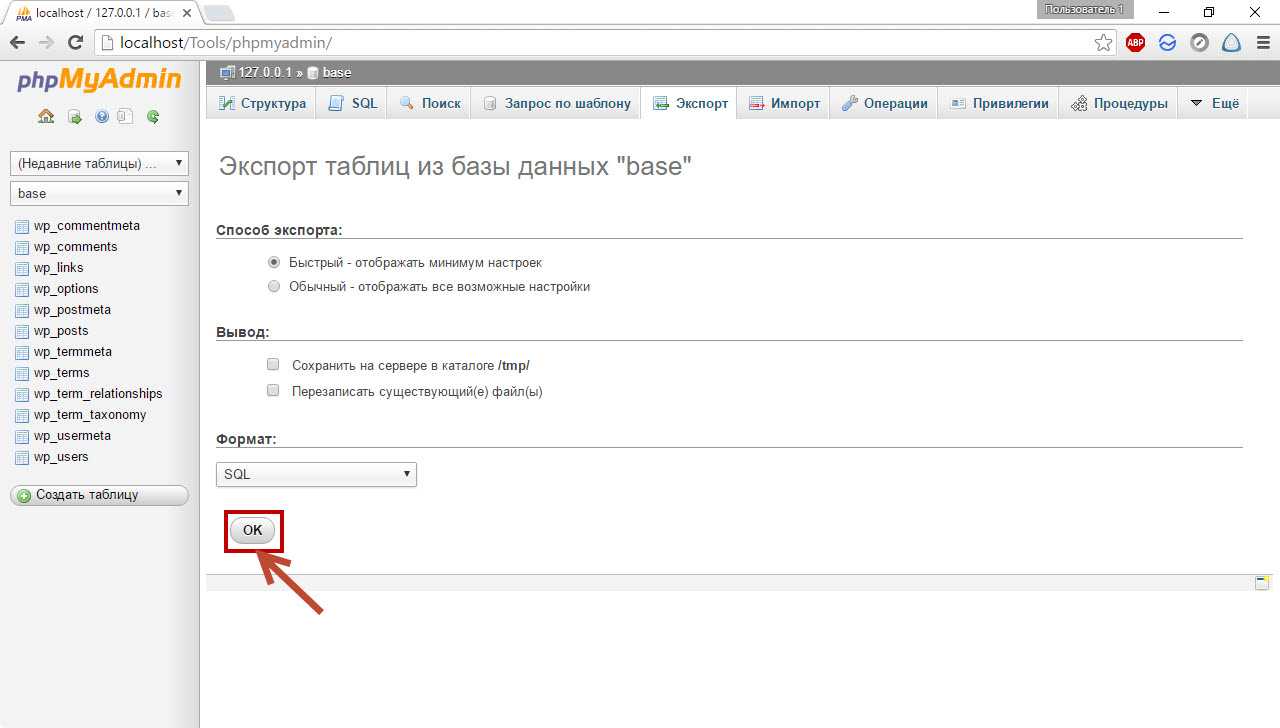
Task: Click the green reload navigation panel icon
Action: pyautogui.click(x=153, y=116)
